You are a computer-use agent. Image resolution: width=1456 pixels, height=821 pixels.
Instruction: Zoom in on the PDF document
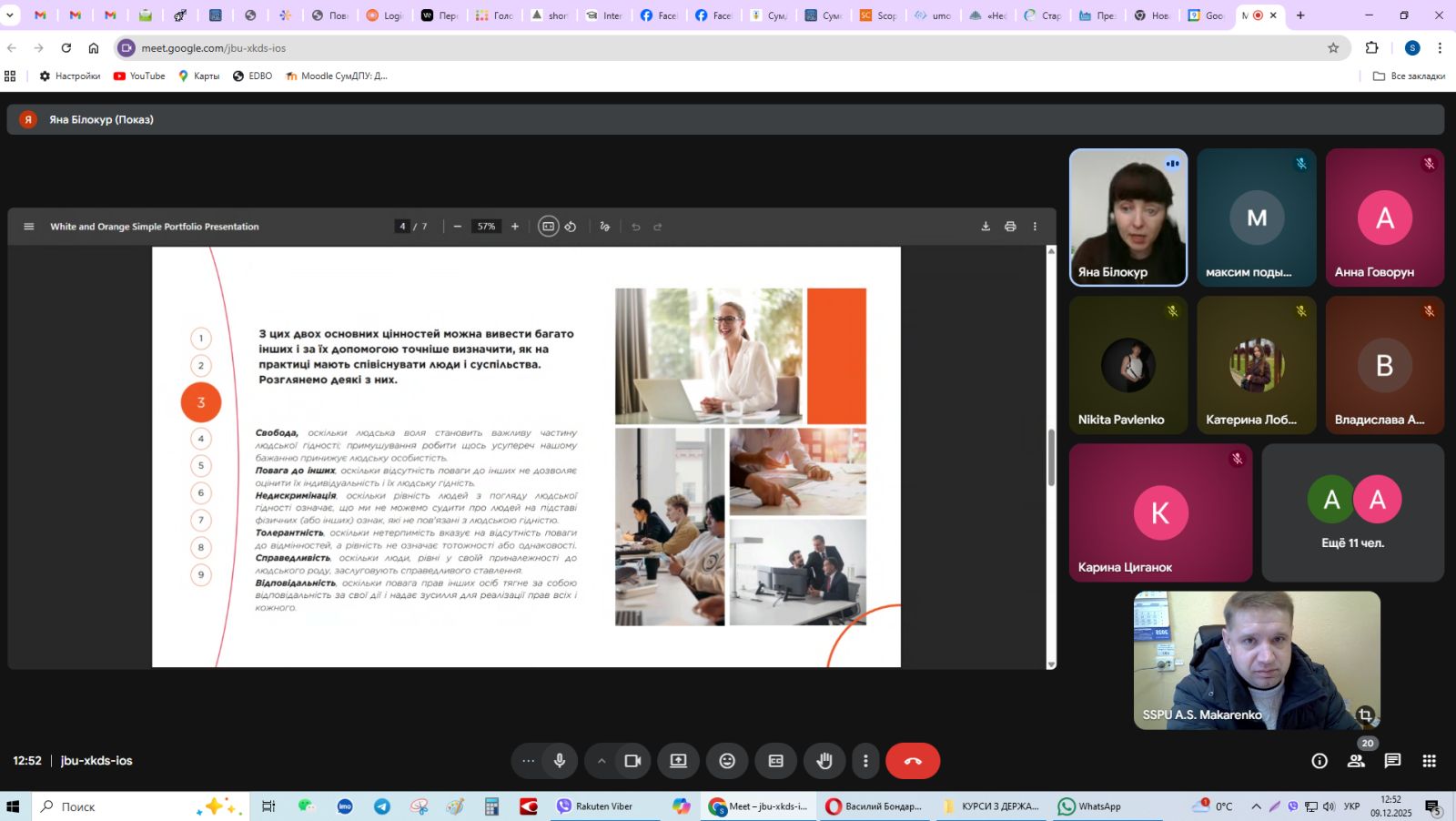(515, 227)
